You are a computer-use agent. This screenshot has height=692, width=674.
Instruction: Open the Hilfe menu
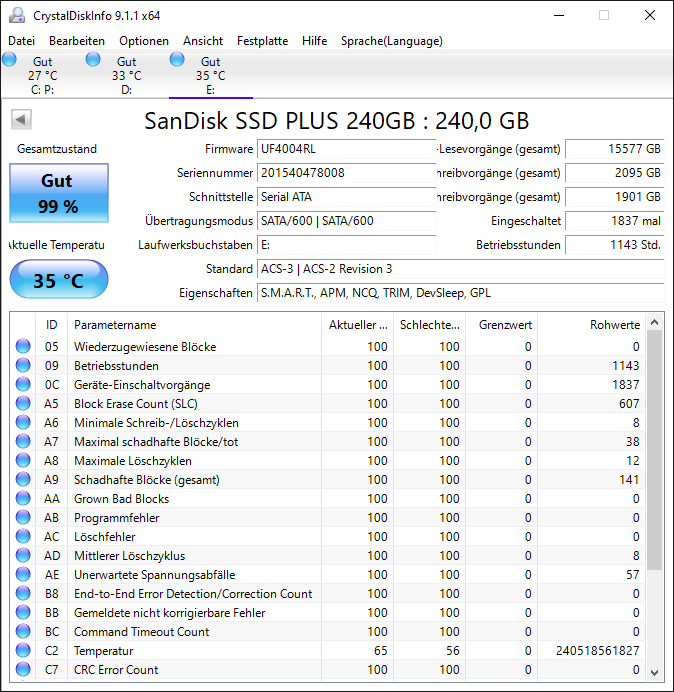click(314, 41)
